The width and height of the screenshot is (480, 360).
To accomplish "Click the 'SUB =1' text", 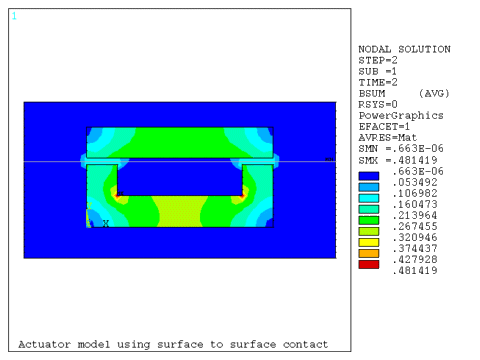I will pos(378,71).
